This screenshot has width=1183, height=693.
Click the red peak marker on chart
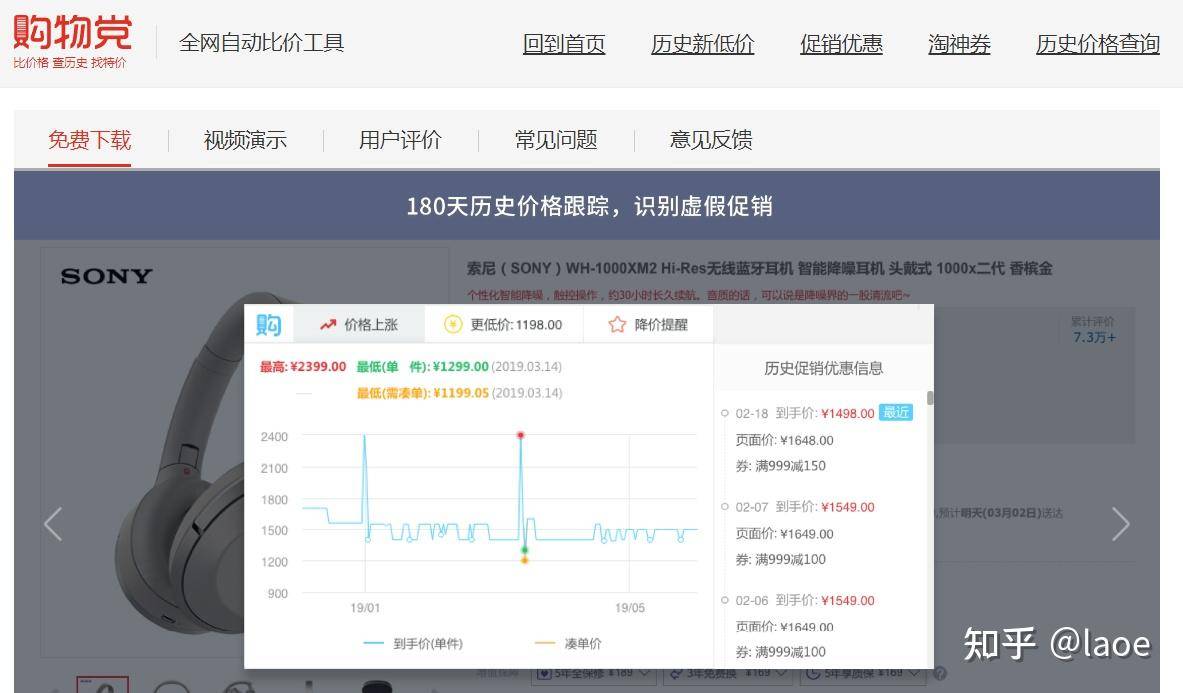click(x=521, y=435)
